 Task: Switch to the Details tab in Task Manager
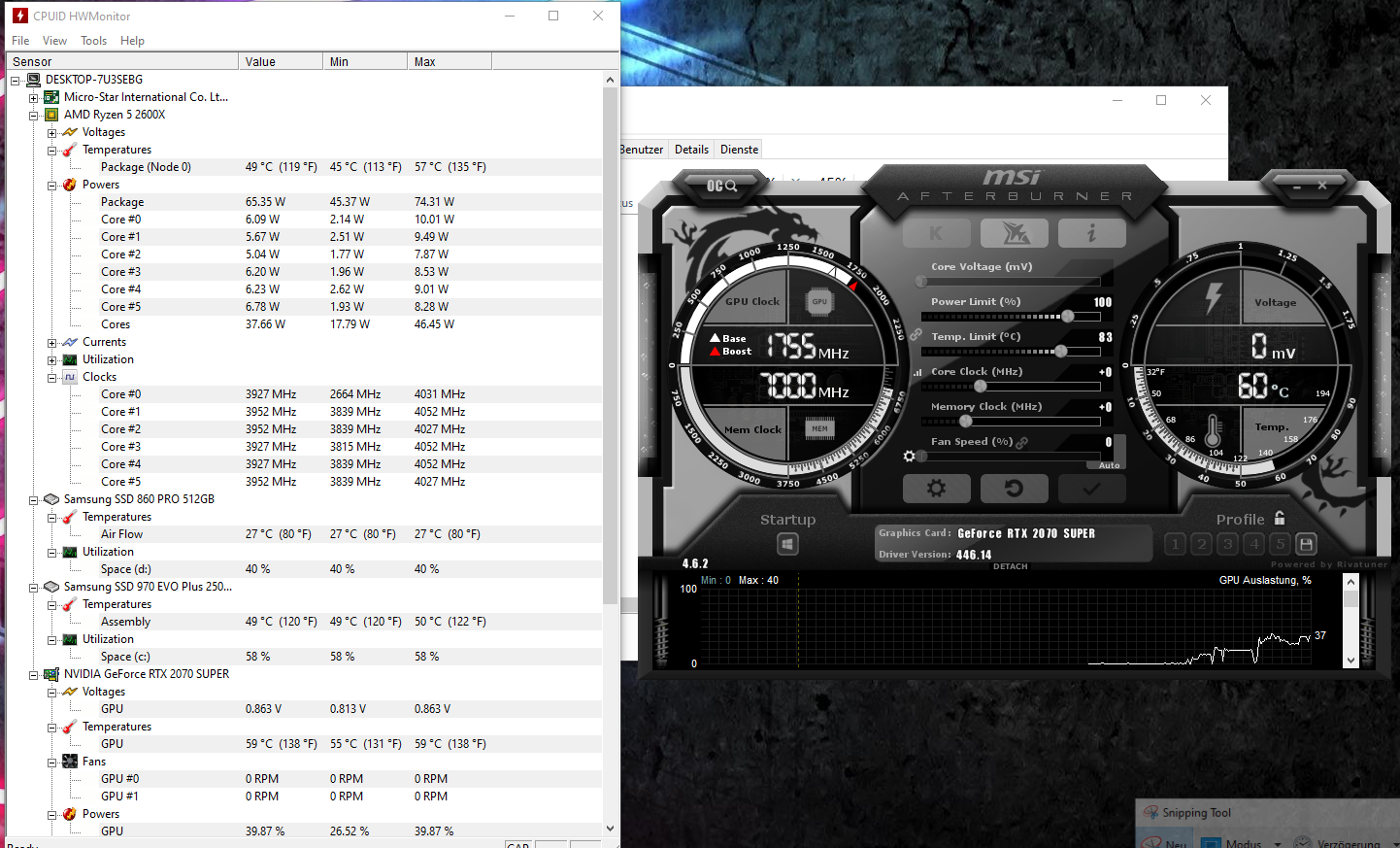click(691, 150)
